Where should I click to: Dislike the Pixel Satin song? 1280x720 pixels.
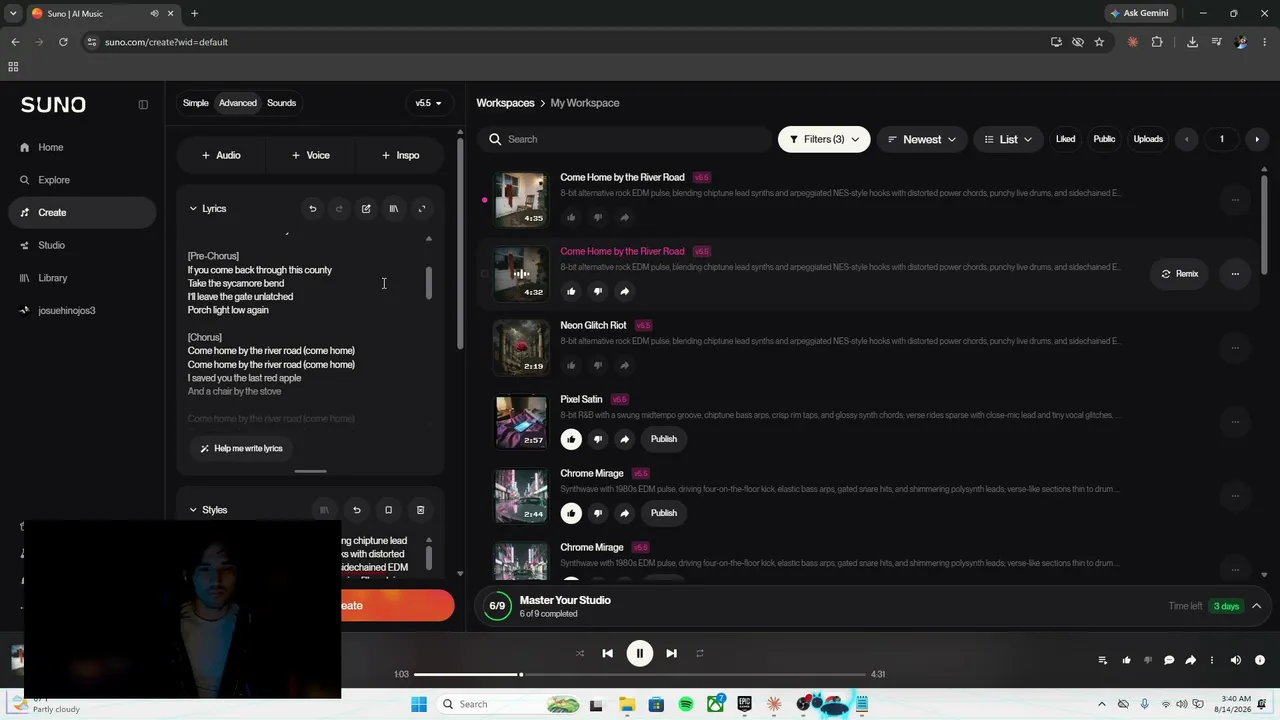coord(598,439)
